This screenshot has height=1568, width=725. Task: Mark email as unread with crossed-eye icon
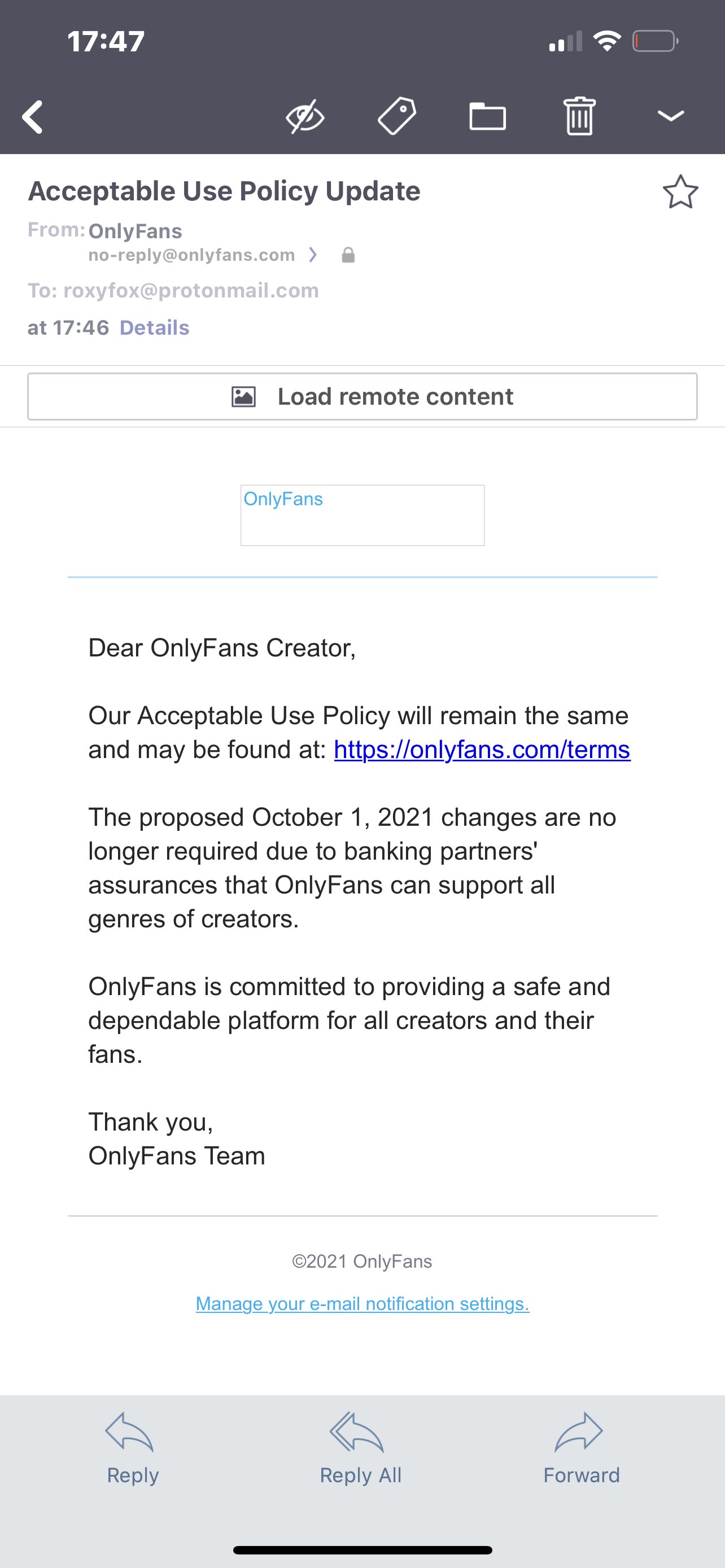tap(305, 116)
